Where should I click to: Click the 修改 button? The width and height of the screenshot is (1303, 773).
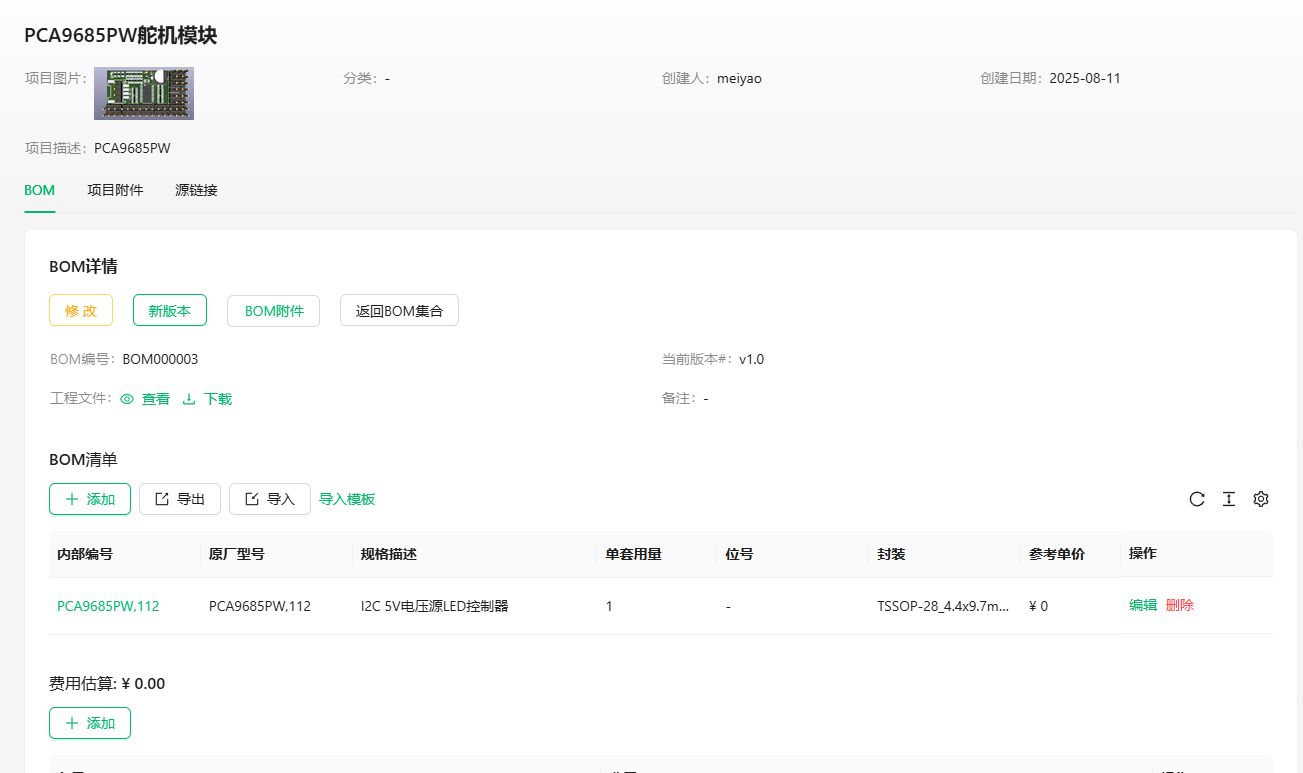click(x=81, y=310)
